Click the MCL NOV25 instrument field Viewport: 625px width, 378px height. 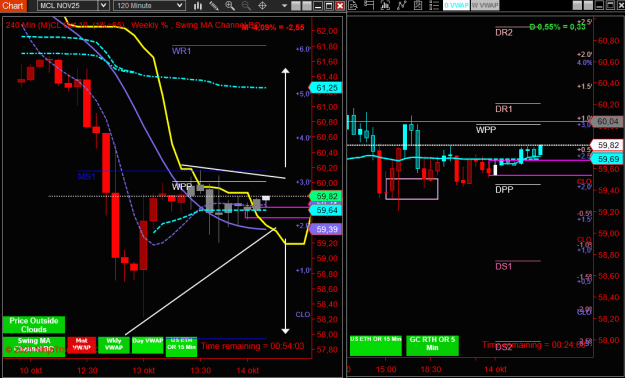pos(68,6)
